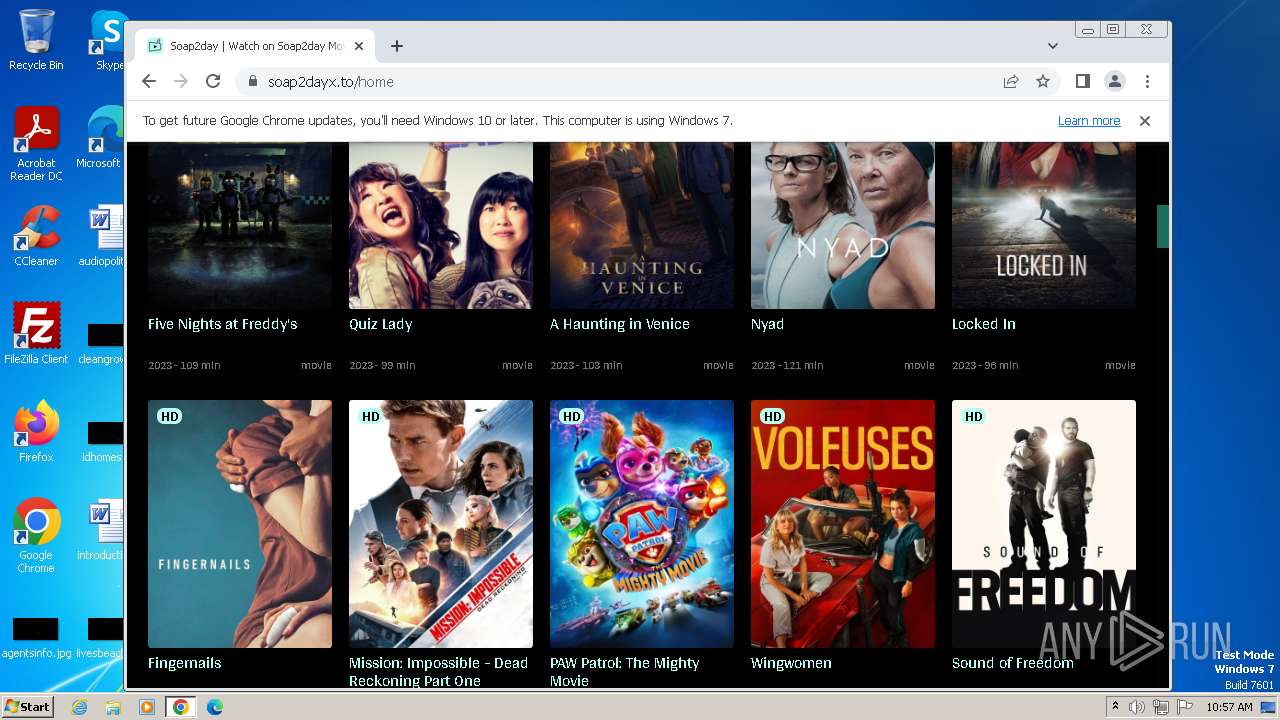Open Google Chrome desktop shortcut
The width and height of the screenshot is (1280, 720).
36,535
